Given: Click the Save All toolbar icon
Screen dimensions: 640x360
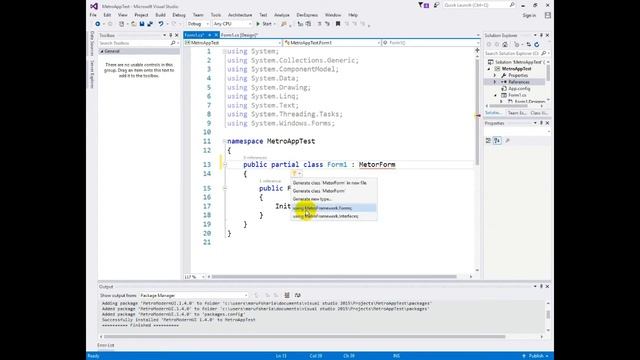Looking at the screenshot, I should pos(150,24).
